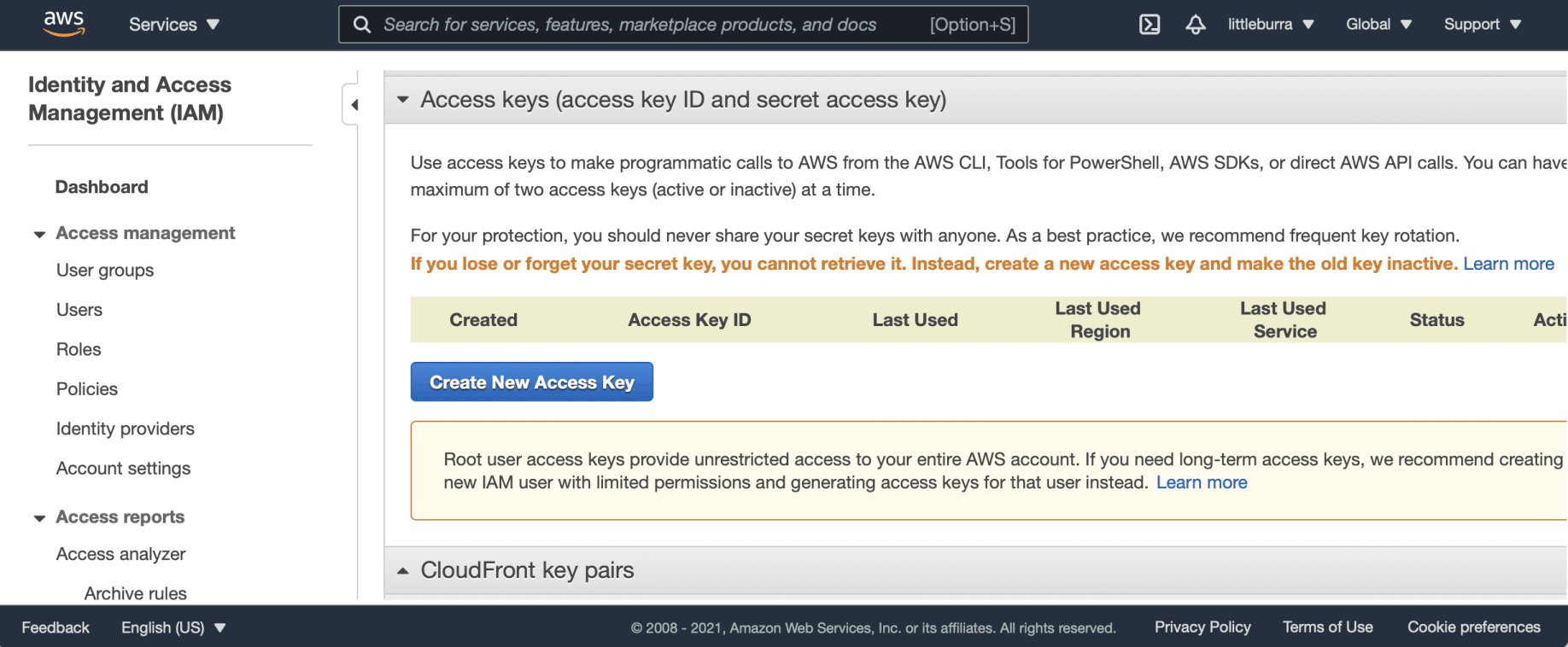1568x647 pixels.
Task: Open the littleburra account dropdown
Action: (x=1270, y=25)
